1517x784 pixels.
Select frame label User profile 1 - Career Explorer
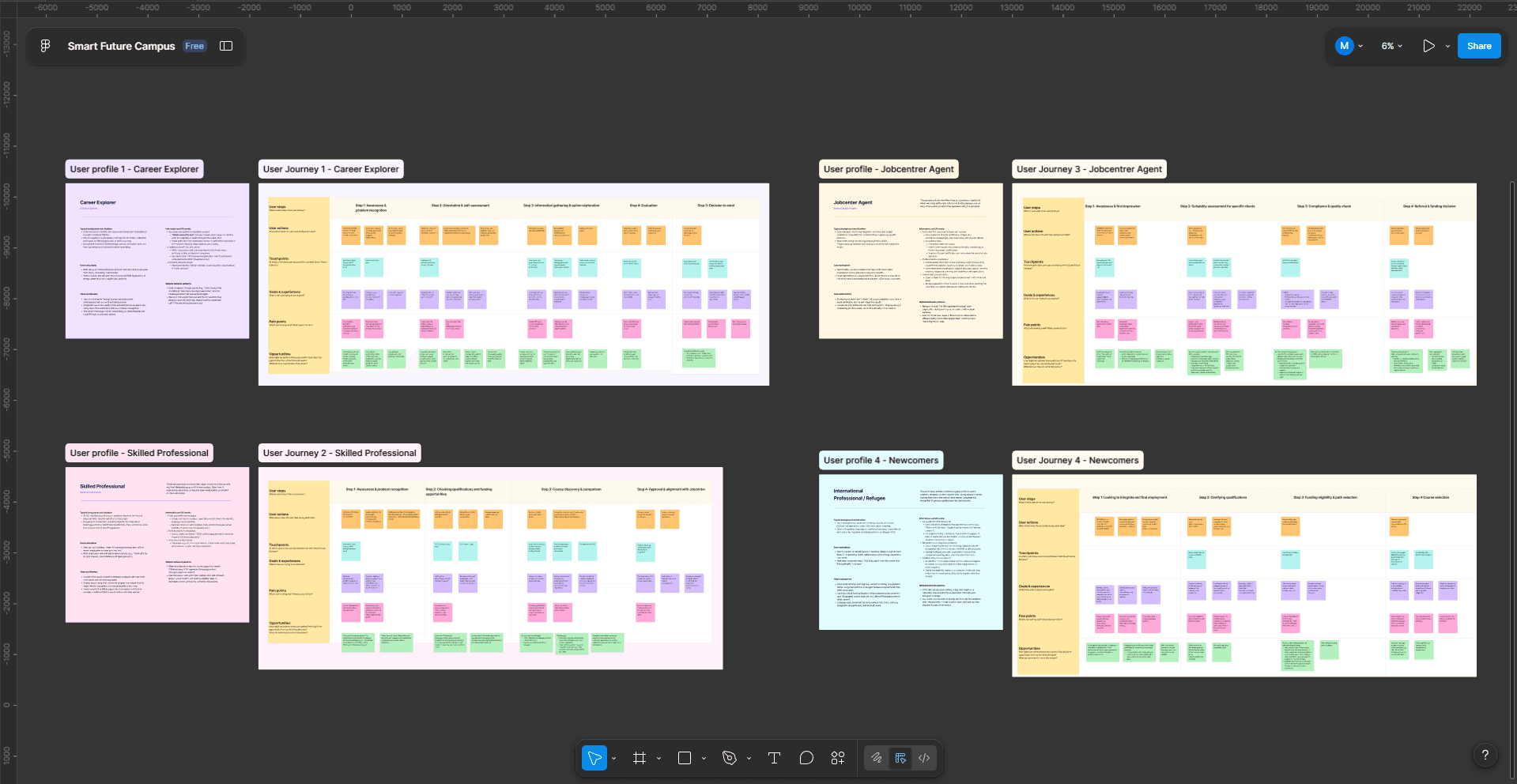click(134, 169)
